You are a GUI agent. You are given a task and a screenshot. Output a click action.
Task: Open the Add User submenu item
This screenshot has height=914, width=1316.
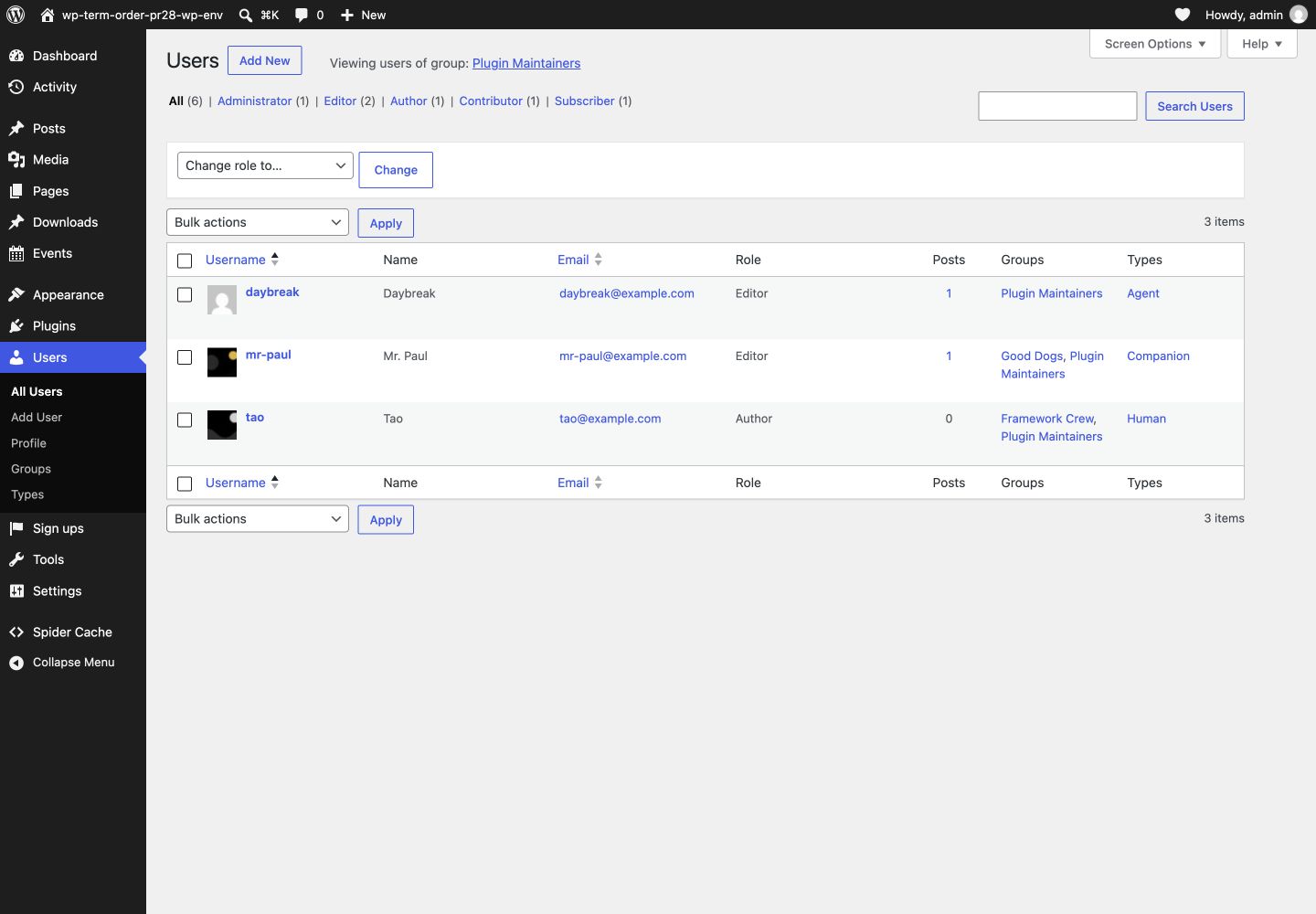37,417
